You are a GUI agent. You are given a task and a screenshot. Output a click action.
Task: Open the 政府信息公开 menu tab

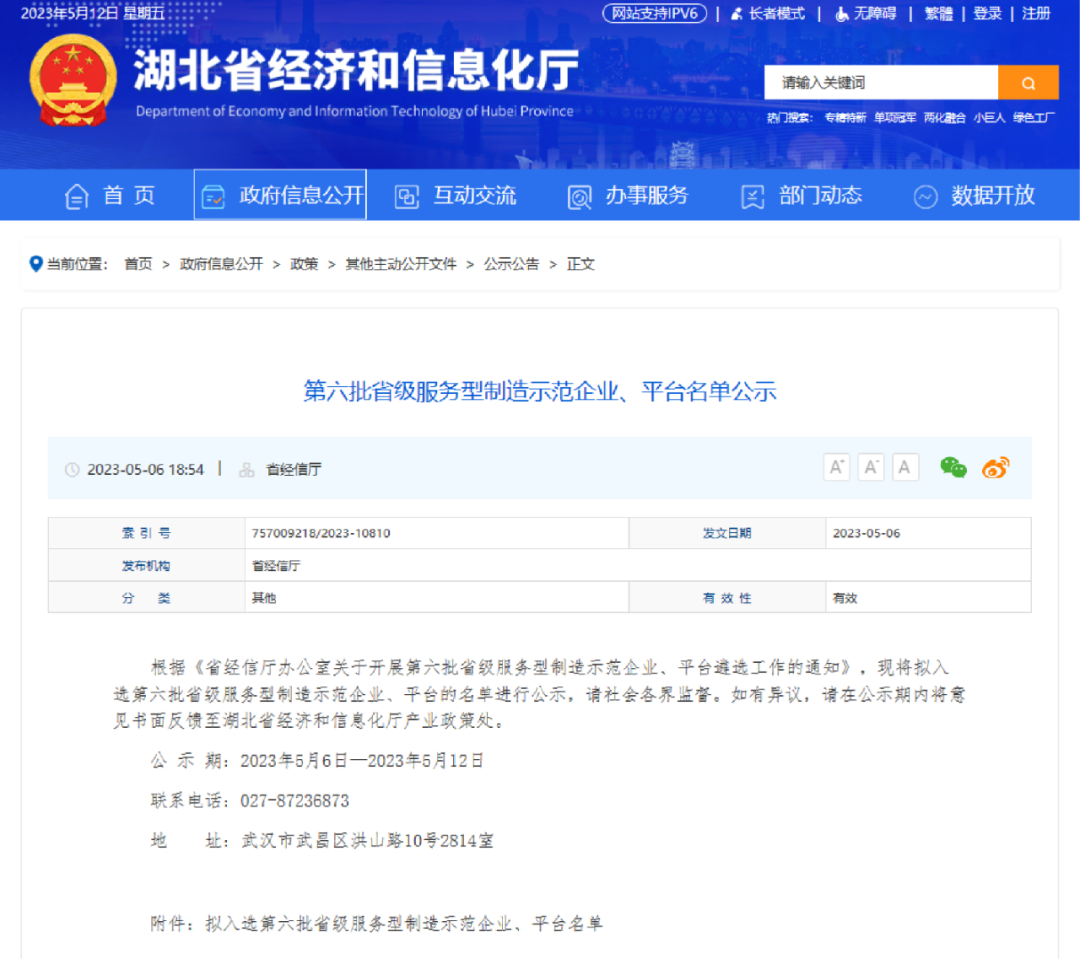[x=281, y=195]
